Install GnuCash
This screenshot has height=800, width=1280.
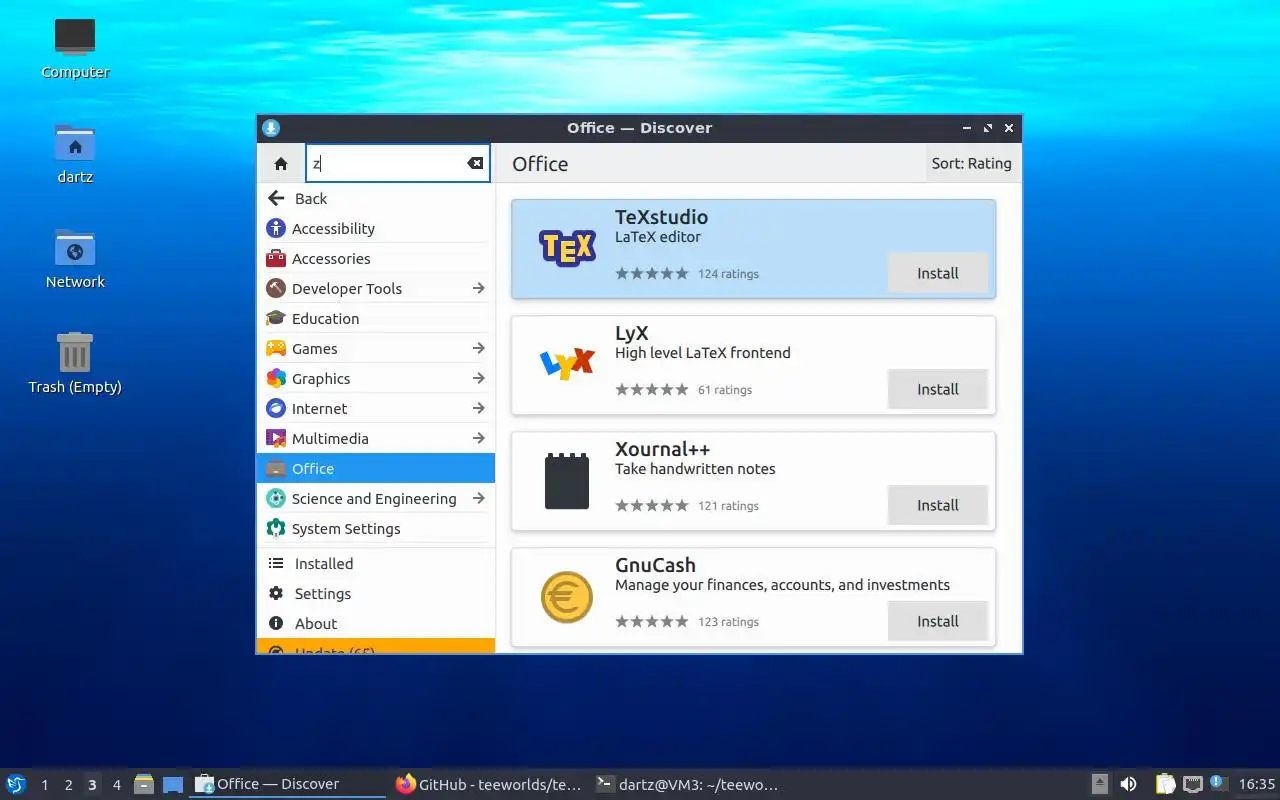938,621
